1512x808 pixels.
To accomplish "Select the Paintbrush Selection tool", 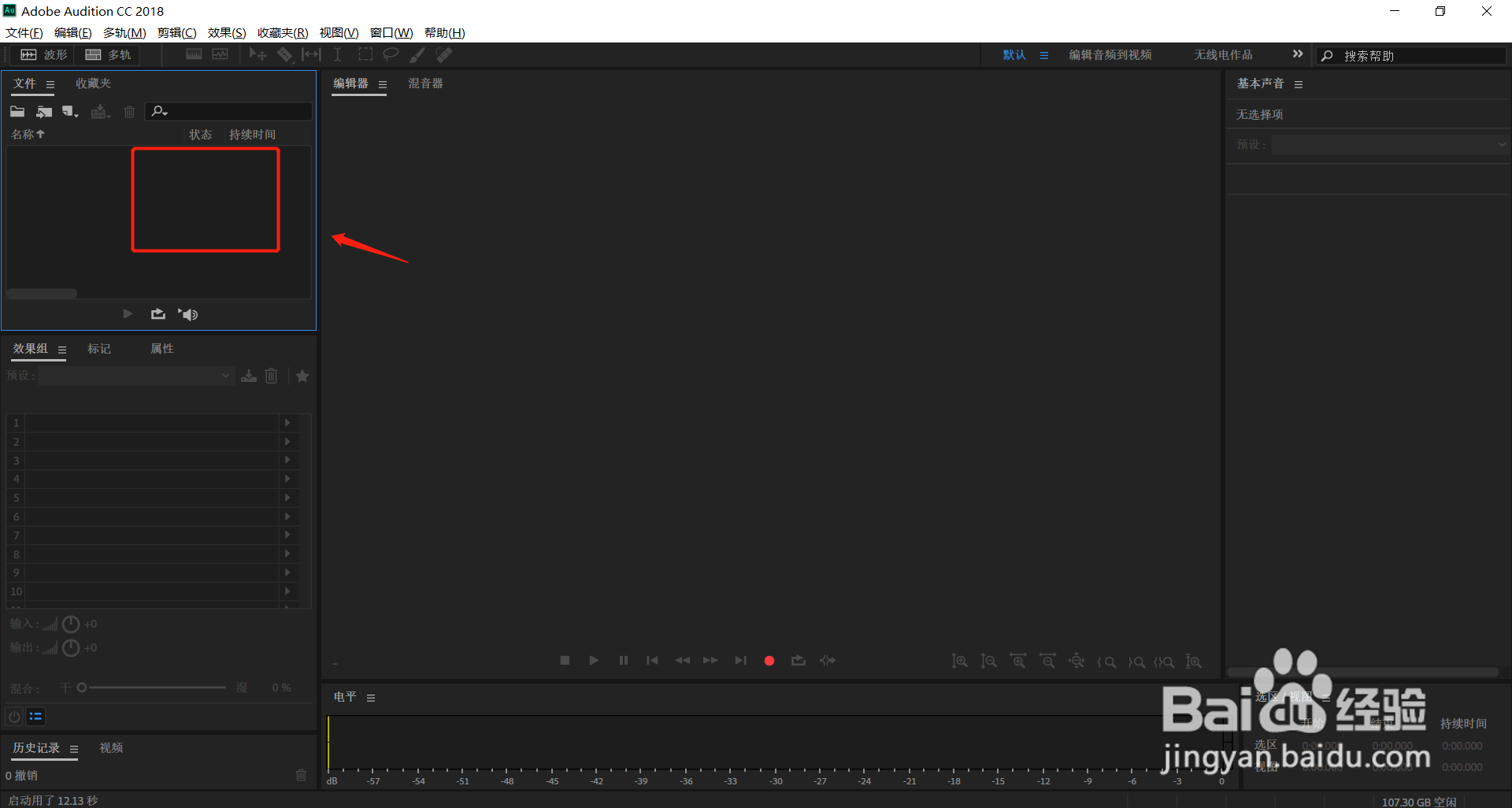I will pos(417,54).
